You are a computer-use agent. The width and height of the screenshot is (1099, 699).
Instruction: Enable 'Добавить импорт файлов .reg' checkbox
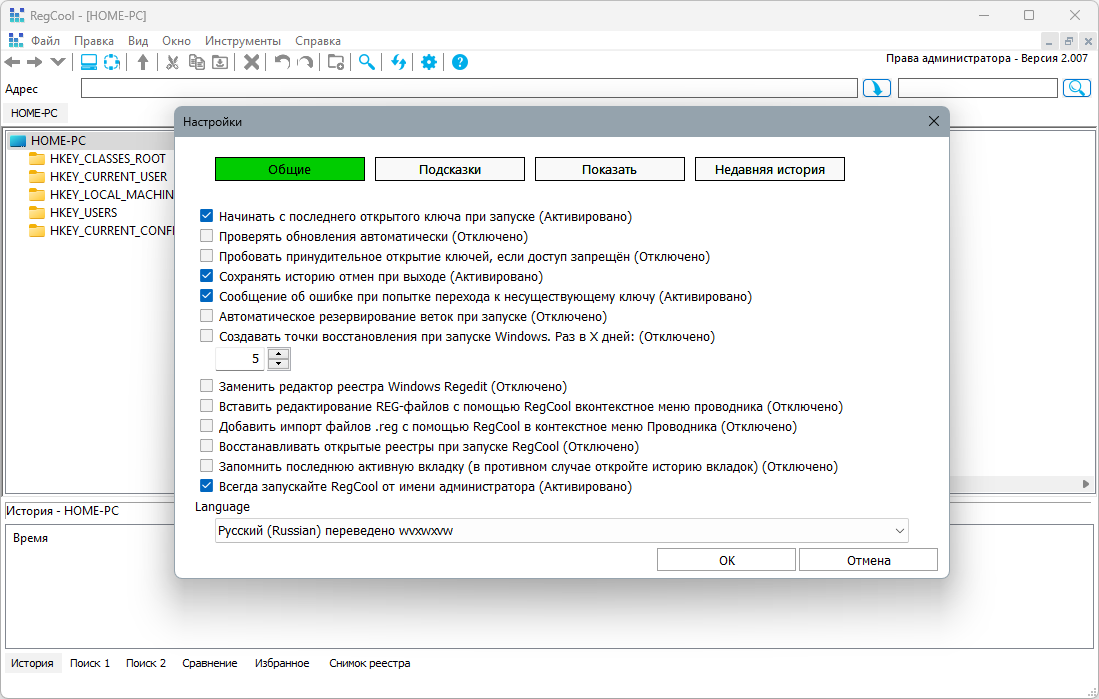click(206, 426)
